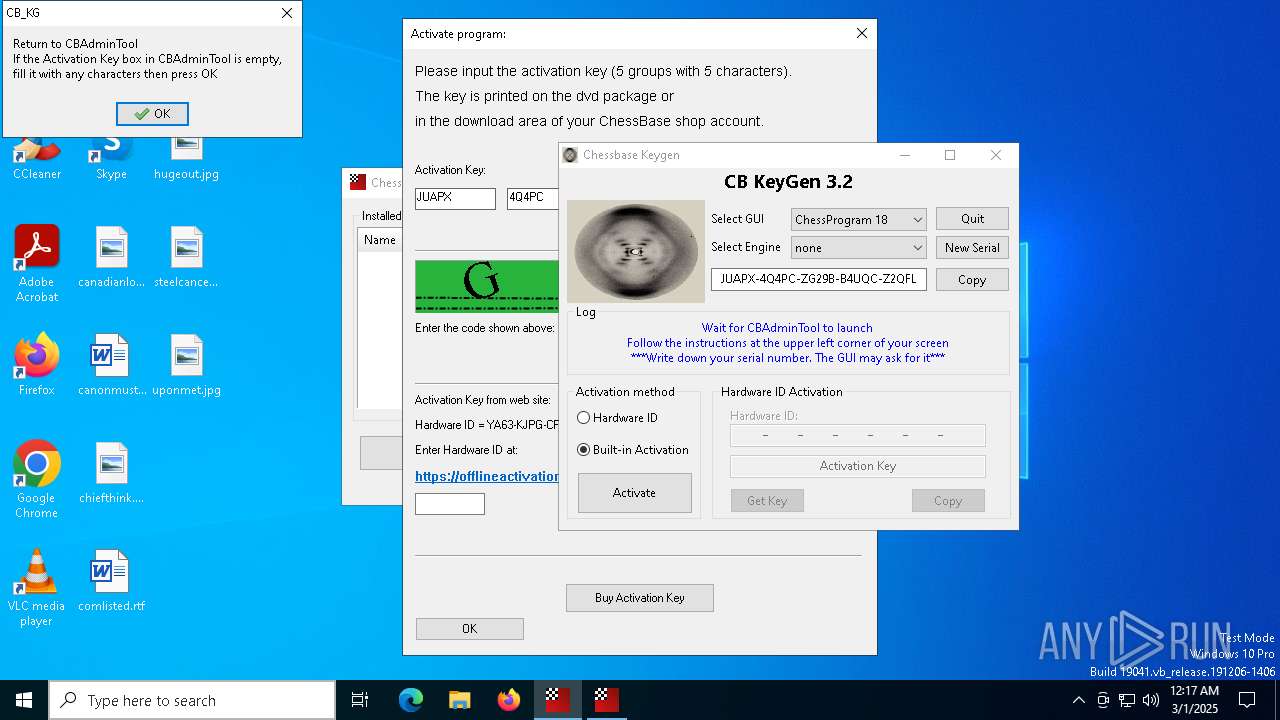Click OK in CB_KG dialog
The width and height of the screenshot is (1280, 720).
[x=152, y=114]
